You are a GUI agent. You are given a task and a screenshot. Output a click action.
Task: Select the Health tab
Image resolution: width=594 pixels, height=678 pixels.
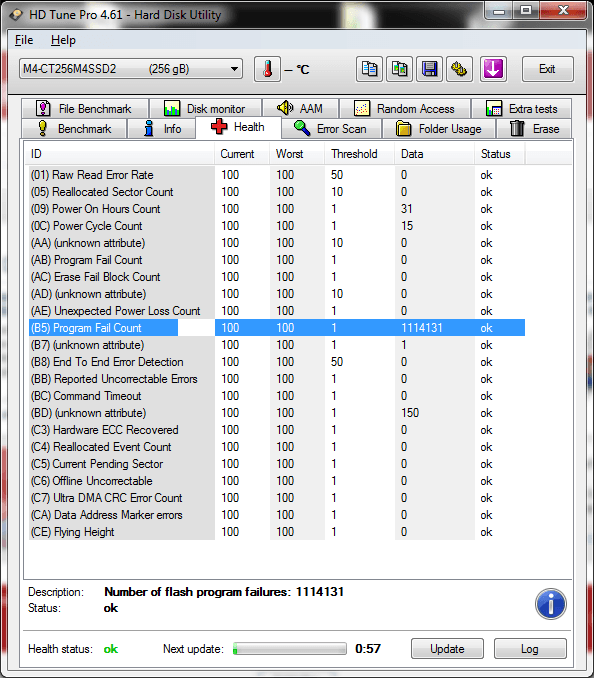click(238, 127)
